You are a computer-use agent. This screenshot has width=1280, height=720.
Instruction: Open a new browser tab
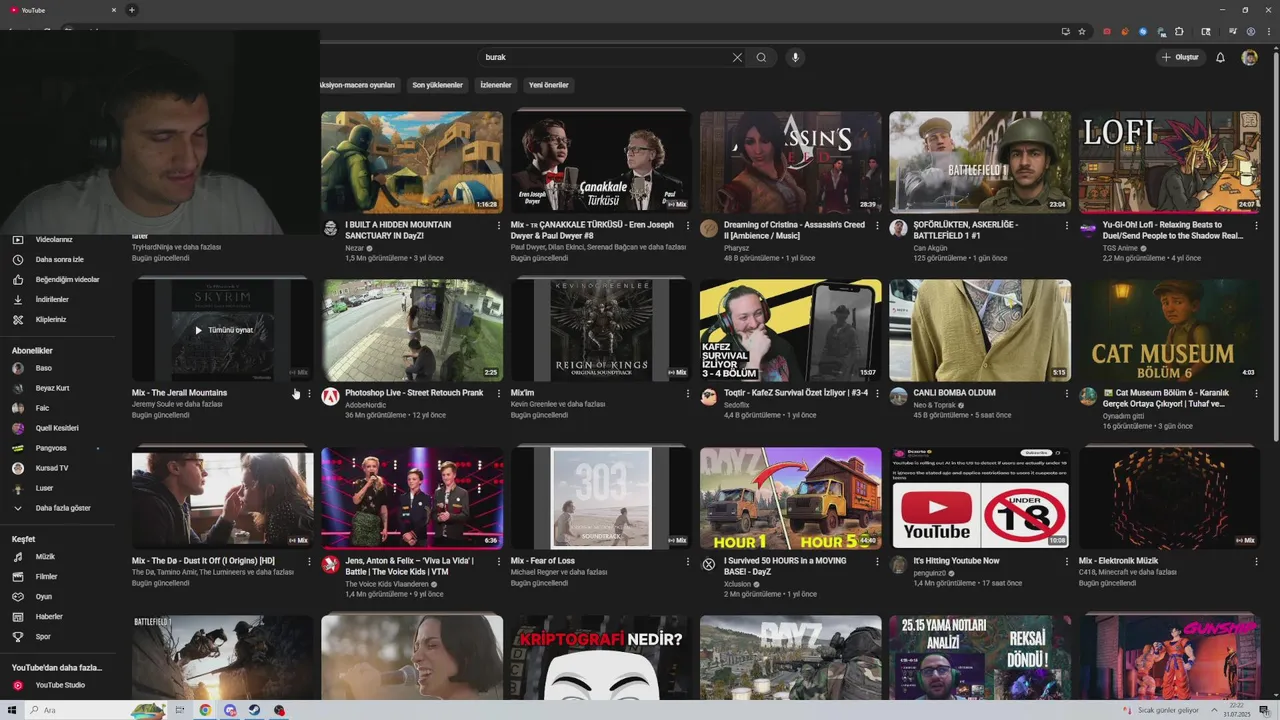click(x=131, y=10)
